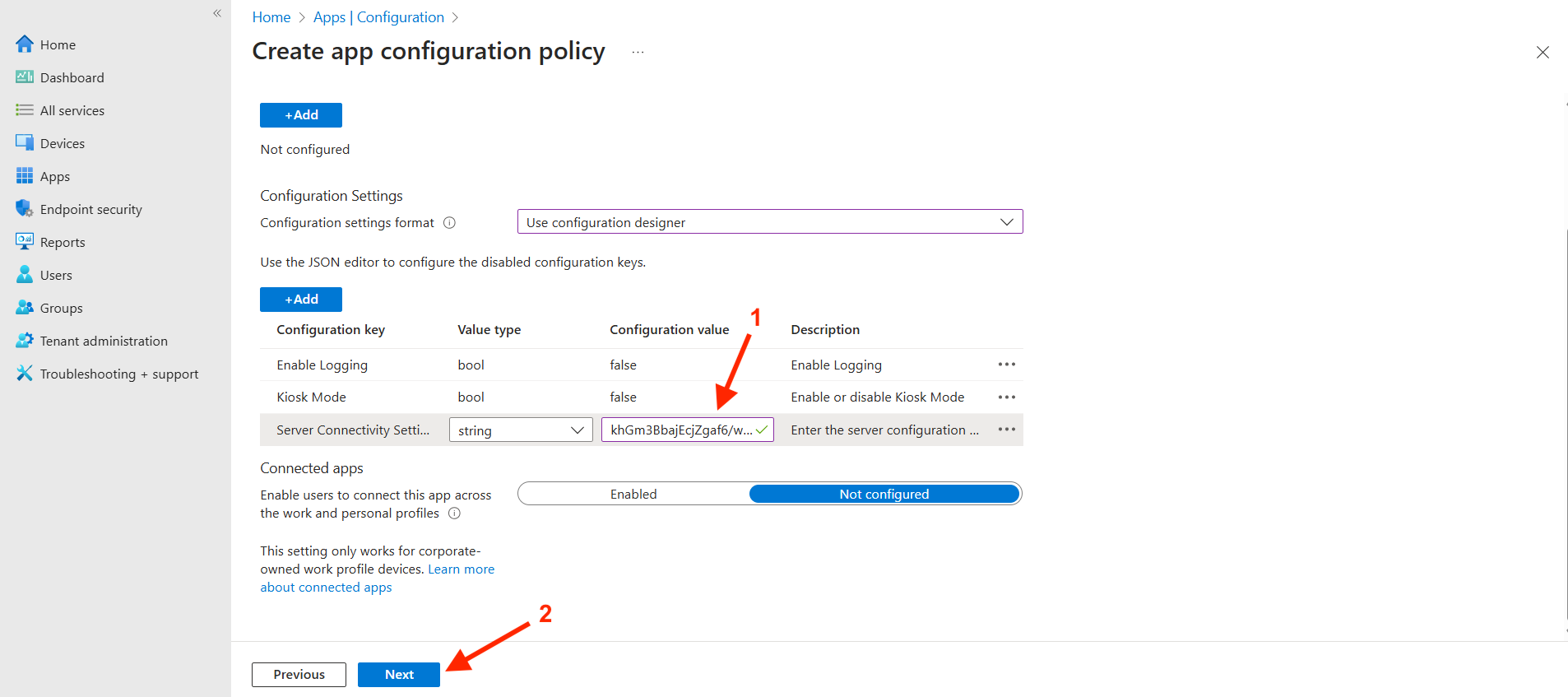1568x697 pixels.
Task: Open All services menu item
Action: point(72,110)
